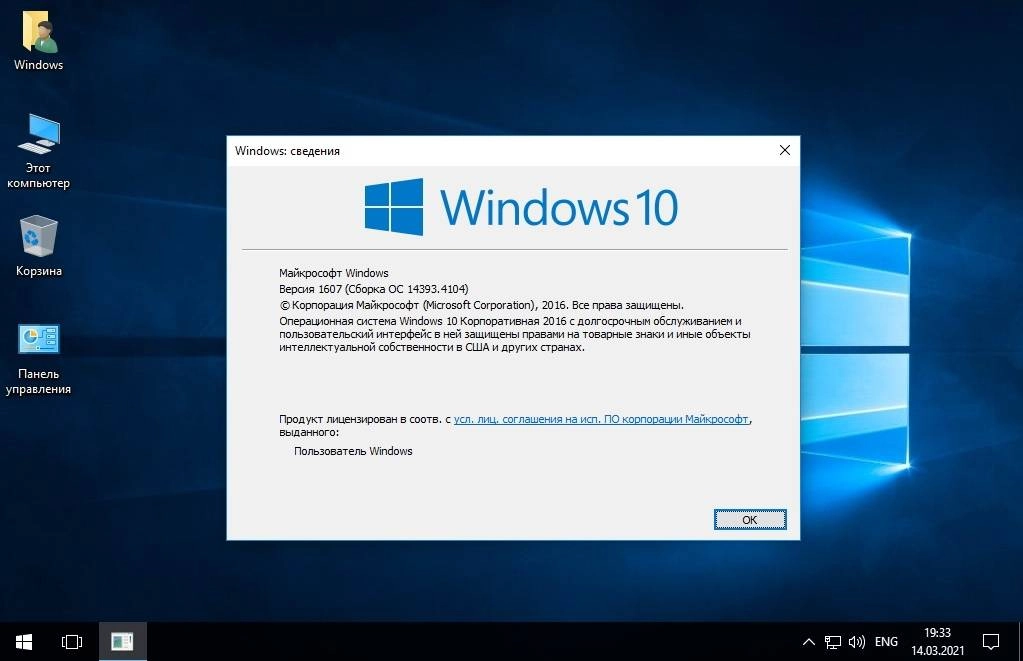Switch input language via ENG indicator
1023x661 pixels.
(x=886, y=642)
